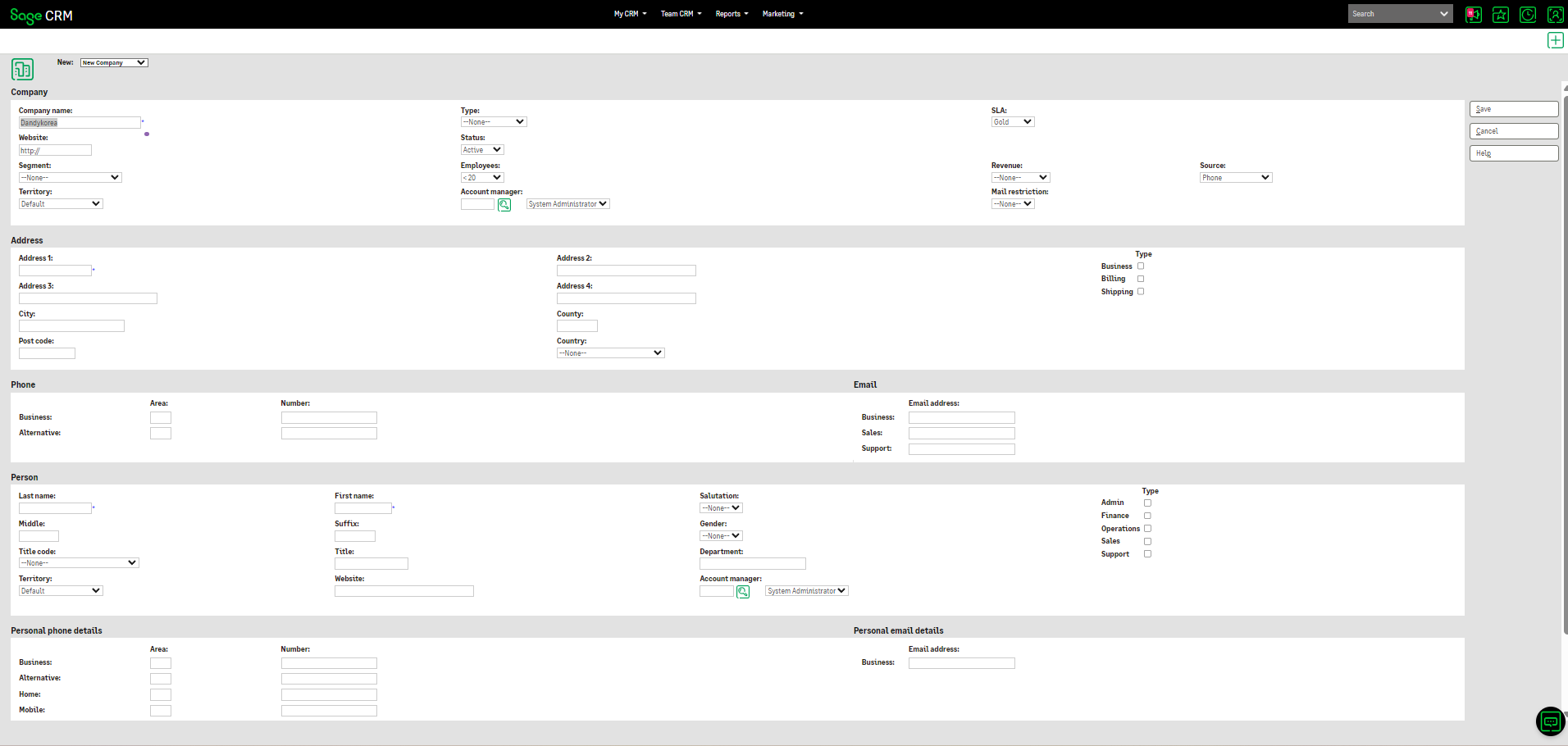The height and width of the screenshot is (746, 1568).
Task: Open the Gender dropdown
Action: coord(721,535)
